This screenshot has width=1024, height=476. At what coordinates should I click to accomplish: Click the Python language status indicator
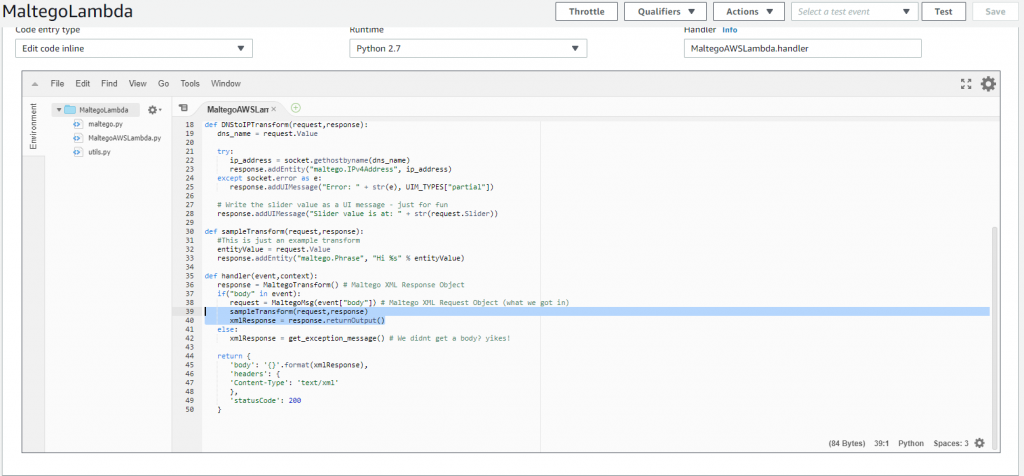pyautogui.click(x=911, y=443)
